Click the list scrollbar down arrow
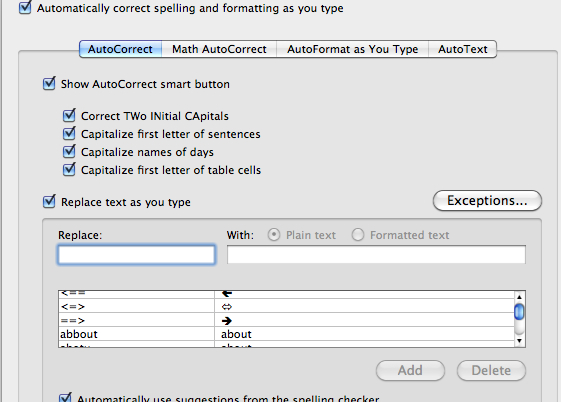Screen dimensions: 561x402 [x=519, y=341]
